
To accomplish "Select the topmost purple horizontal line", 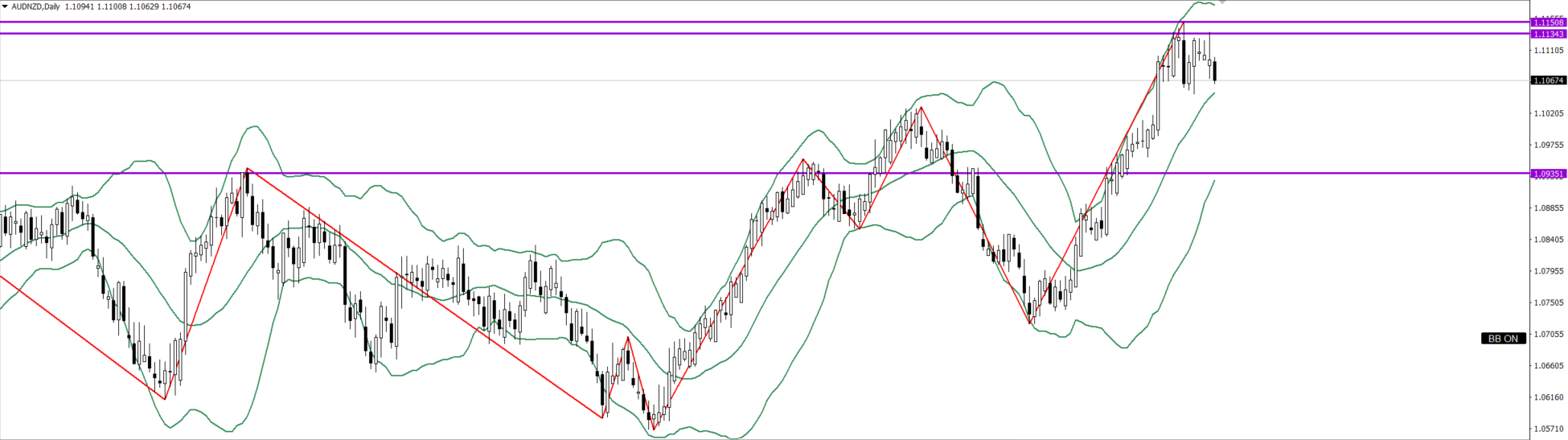I will [x=563, y=22].
